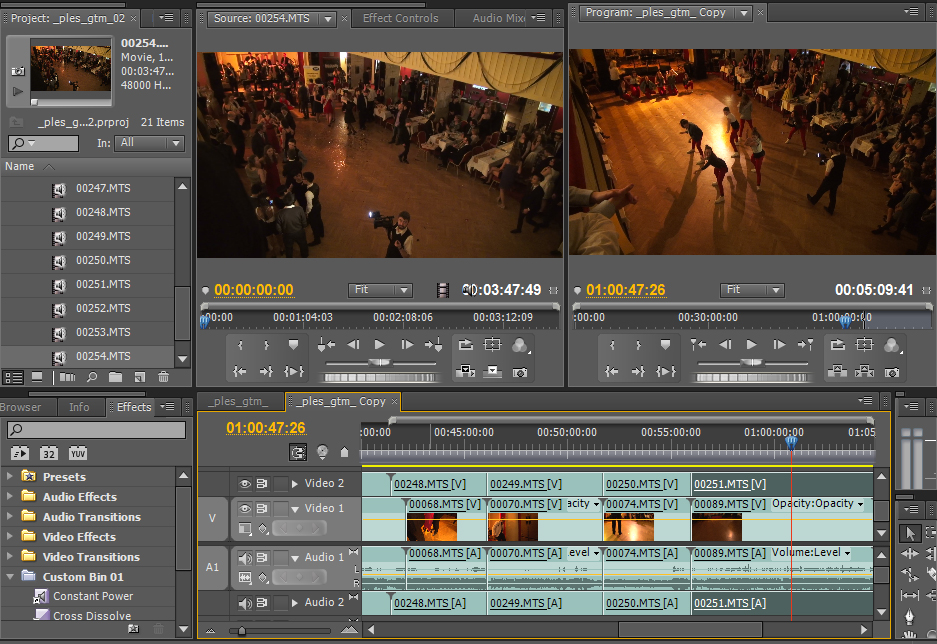Export a frame from Source monitor
The height and width of the screenshot is (644, 937).
click(x=520, y=372)
